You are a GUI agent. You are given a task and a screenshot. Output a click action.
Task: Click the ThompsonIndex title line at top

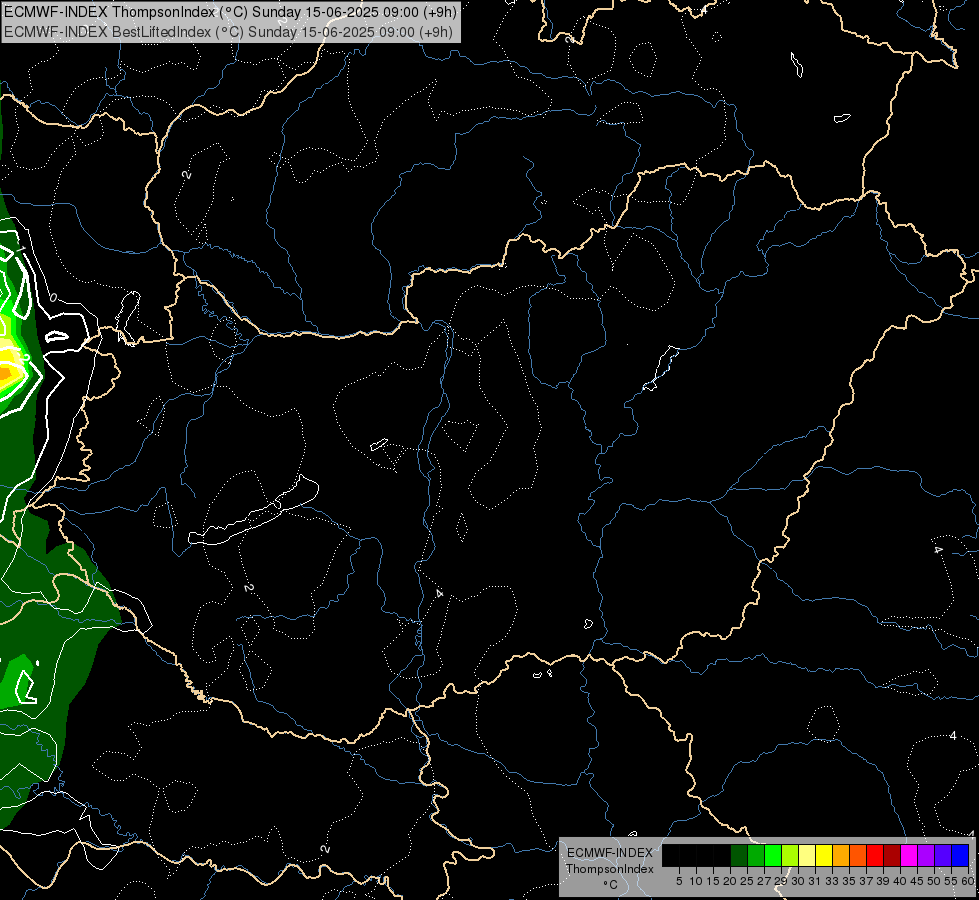tap(230, 12)
